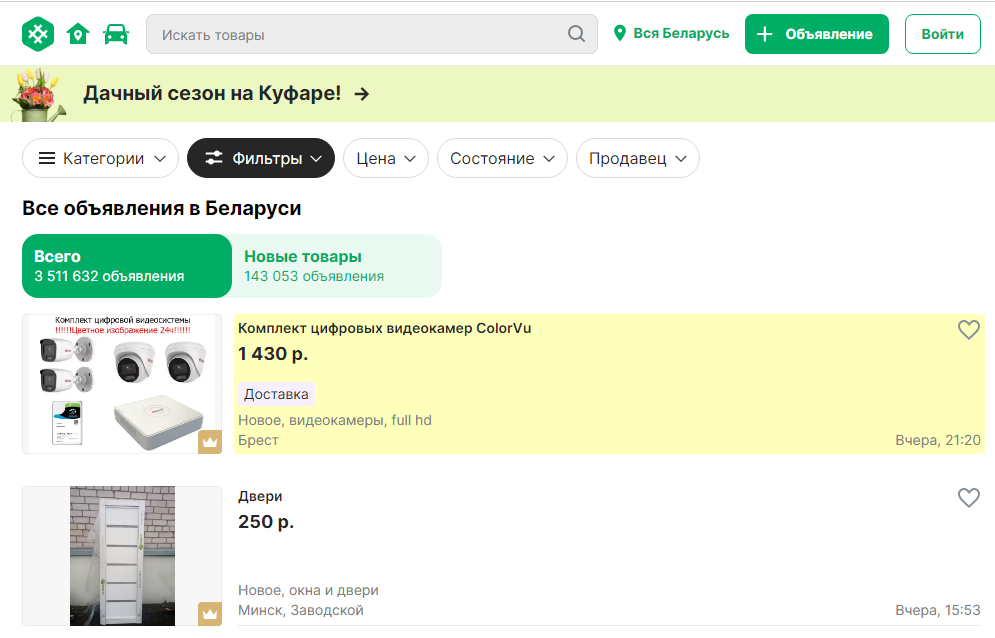
Task: Click Все объявления в Беларуси heading
Action: click(x=162, y=208)
